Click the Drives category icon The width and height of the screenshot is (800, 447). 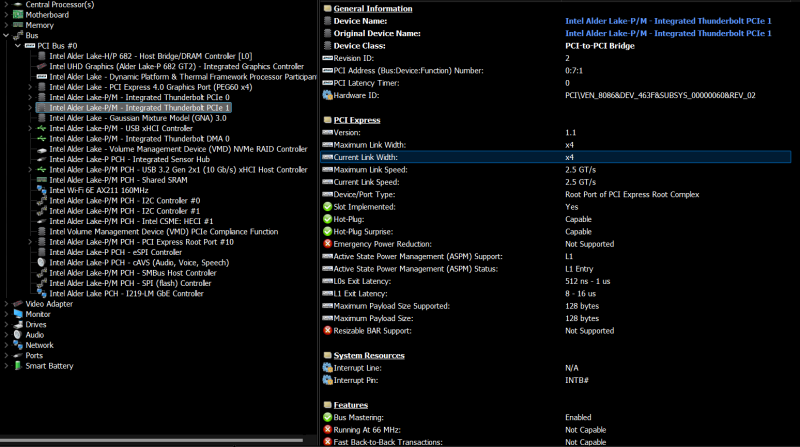(x=18, y=325)
